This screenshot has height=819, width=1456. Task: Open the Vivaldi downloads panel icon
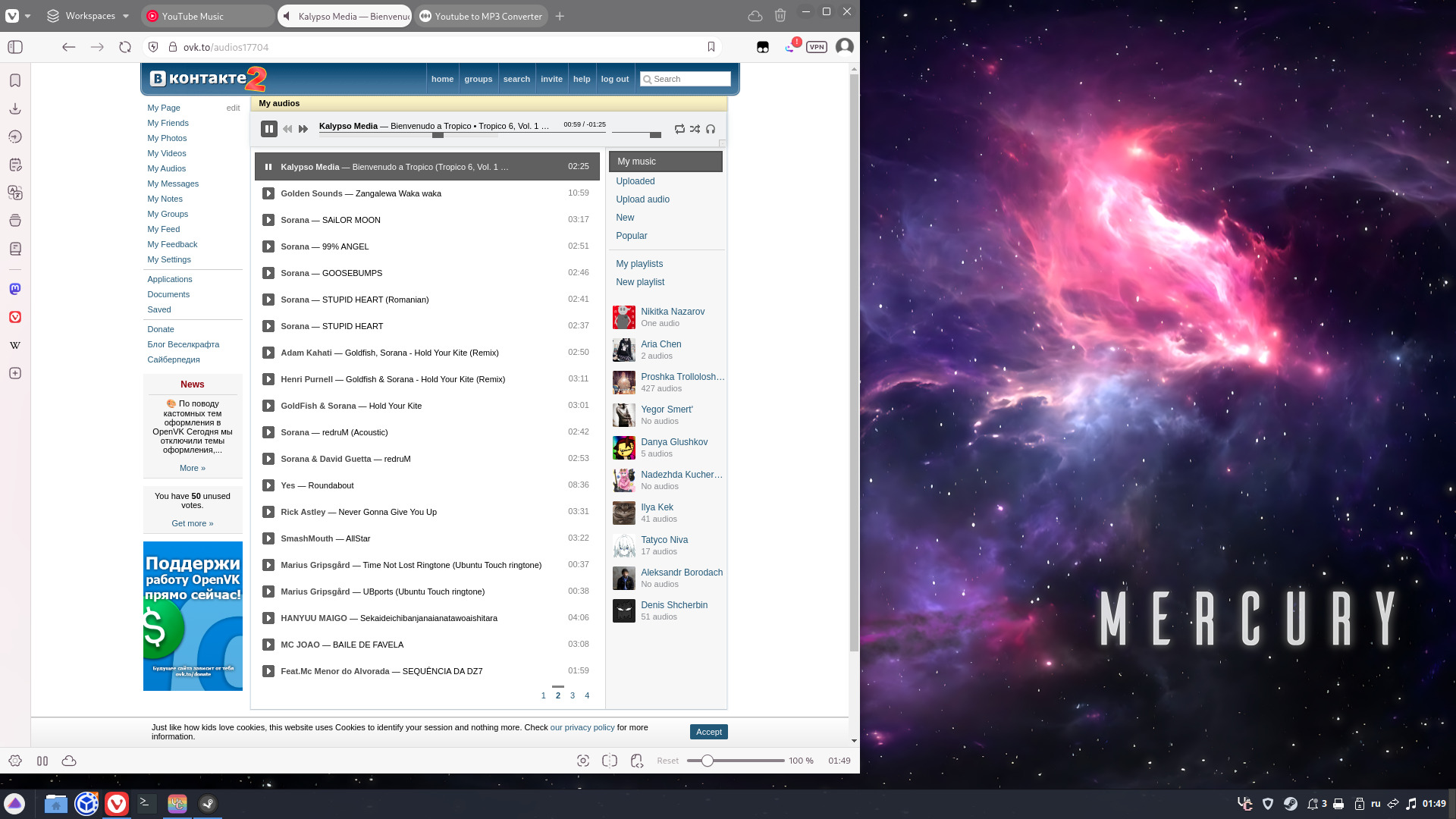15,108
